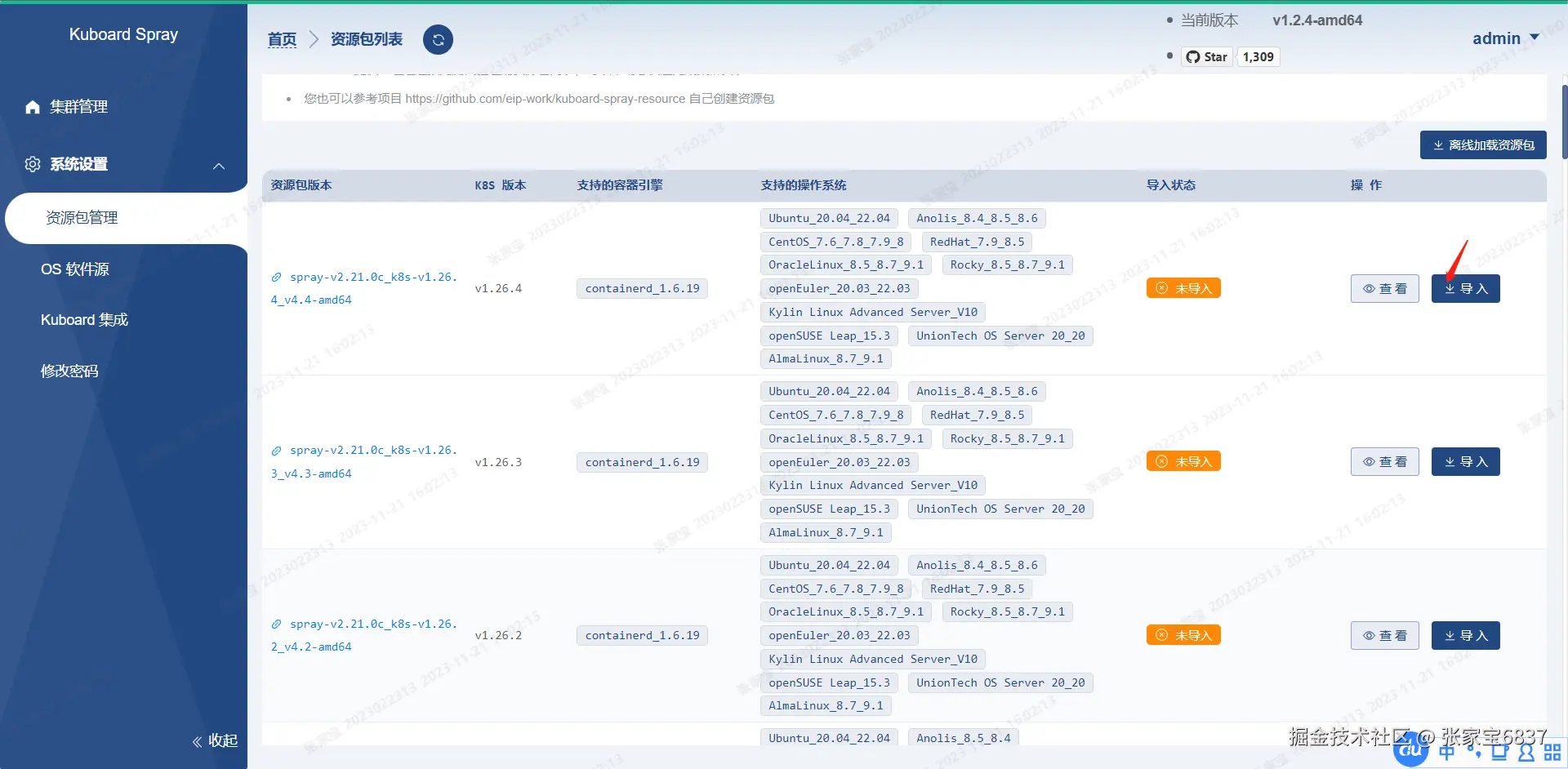Open spray v1.26.4 resource package link
Viewport: 1568px width, 769px height.
[363, 288]
